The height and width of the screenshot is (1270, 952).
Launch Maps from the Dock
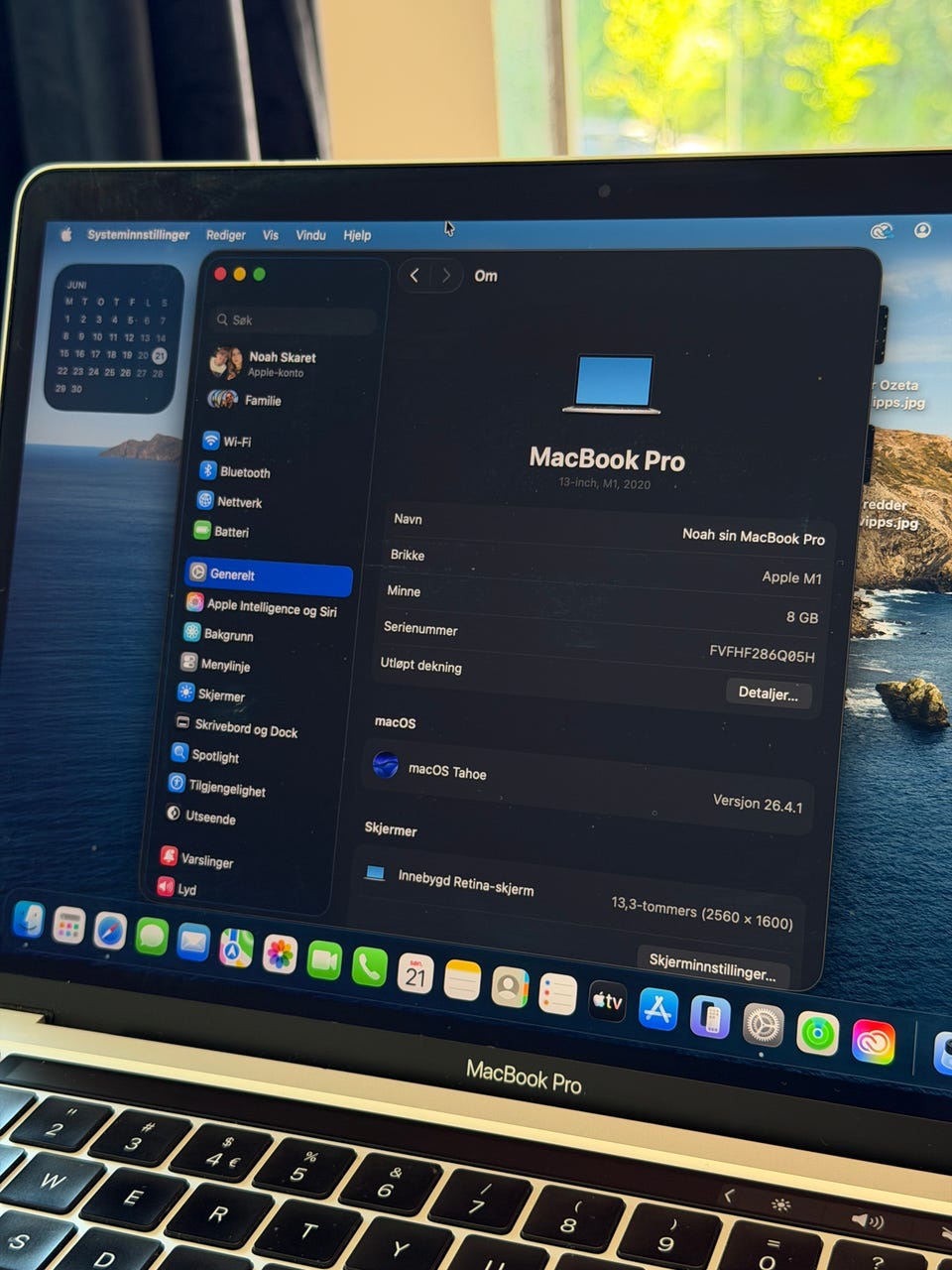[x=236, y=949]
